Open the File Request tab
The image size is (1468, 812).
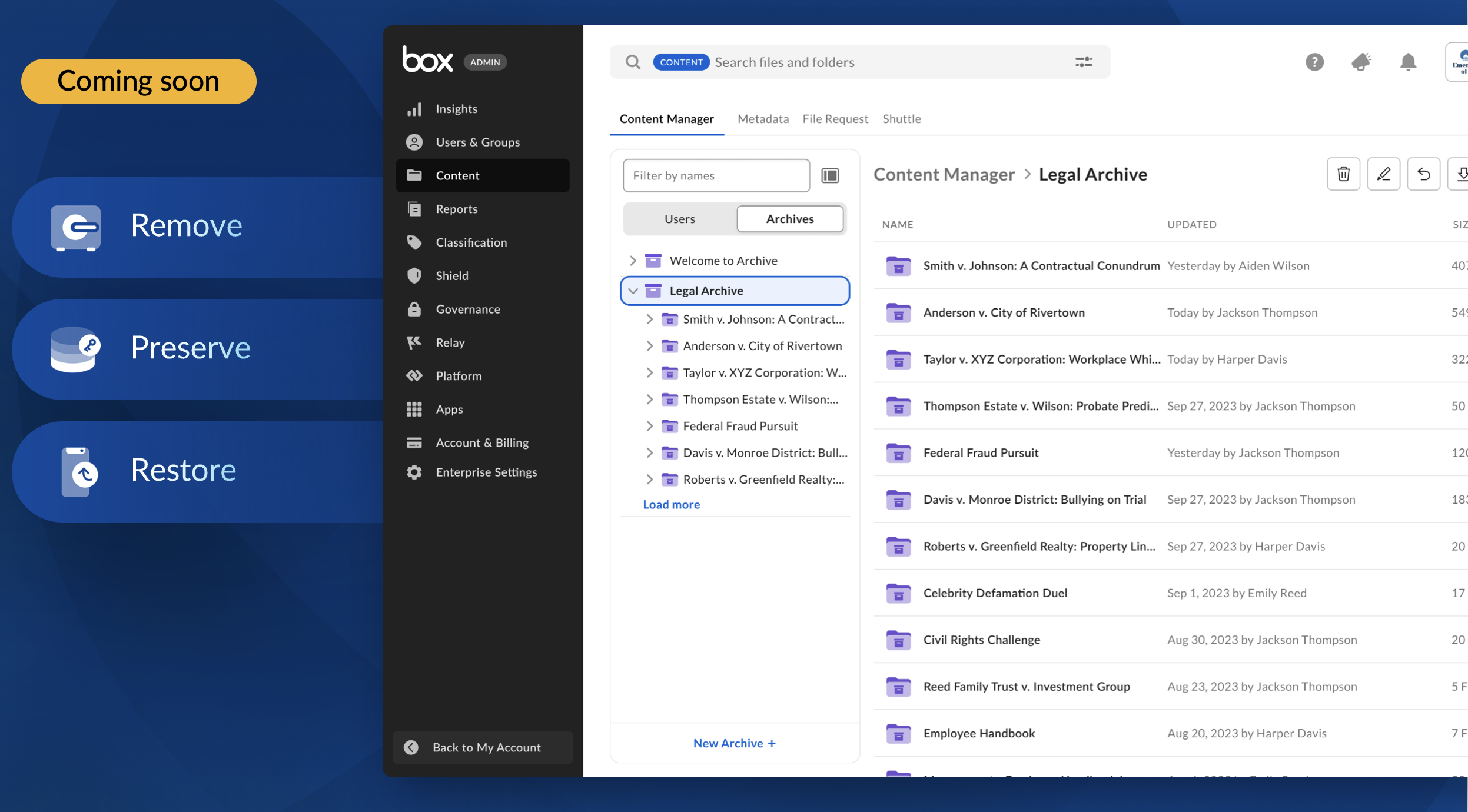[x=835, y=119]
